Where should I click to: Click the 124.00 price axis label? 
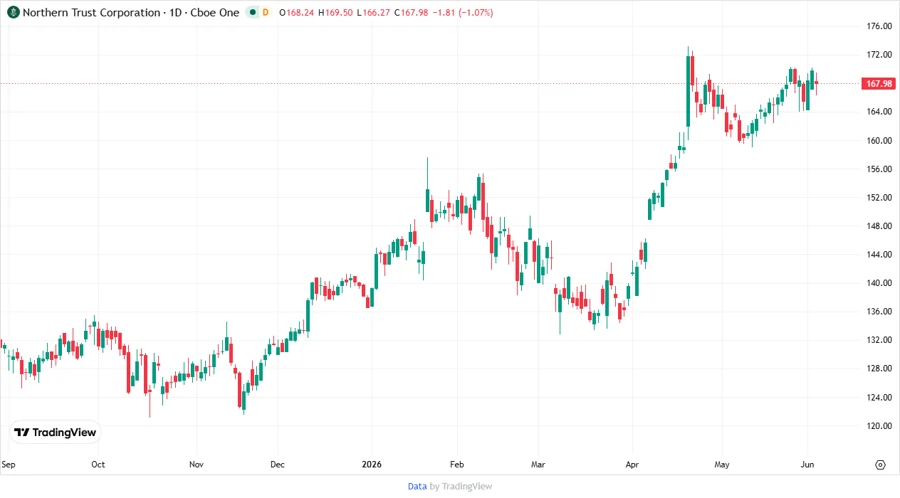(879, 397)
